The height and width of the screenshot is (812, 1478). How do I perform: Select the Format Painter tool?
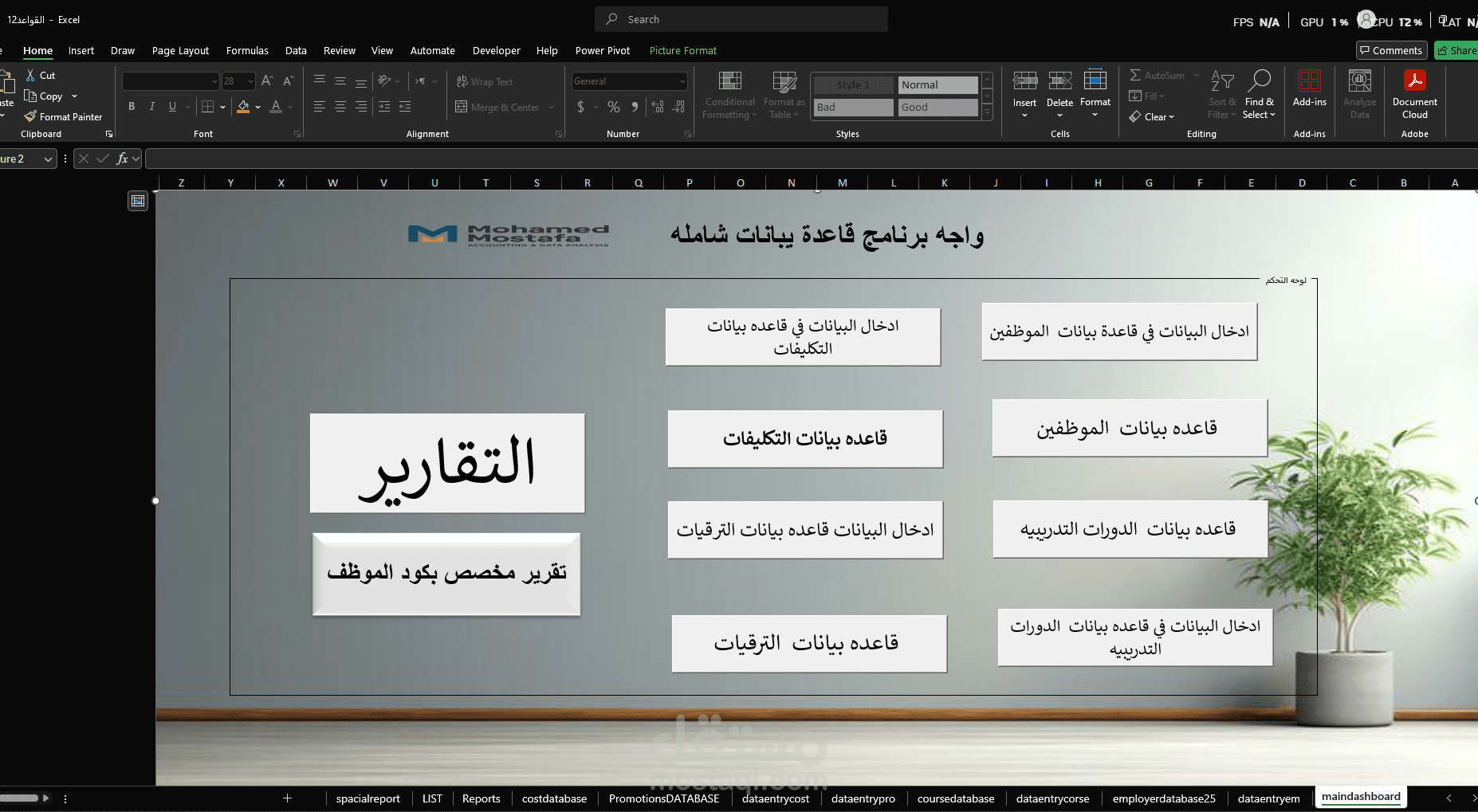tap(64, 116)
